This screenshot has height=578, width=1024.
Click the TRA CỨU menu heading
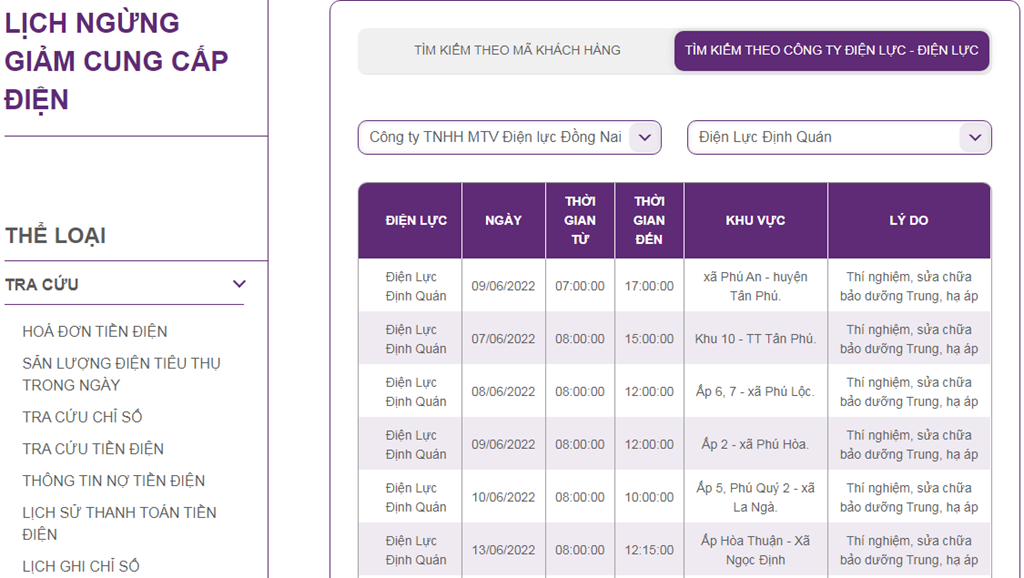[x=42, y=285]
